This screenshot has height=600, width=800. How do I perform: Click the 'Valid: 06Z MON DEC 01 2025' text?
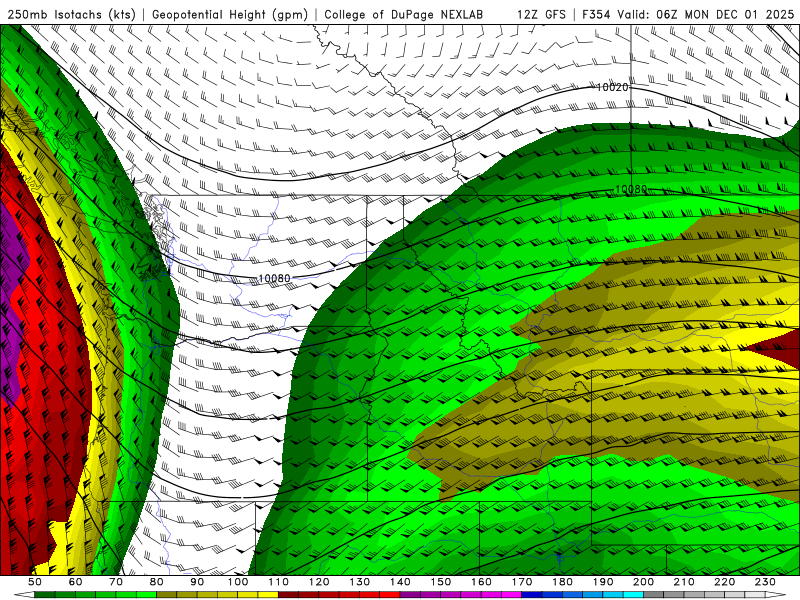(706, 15)
